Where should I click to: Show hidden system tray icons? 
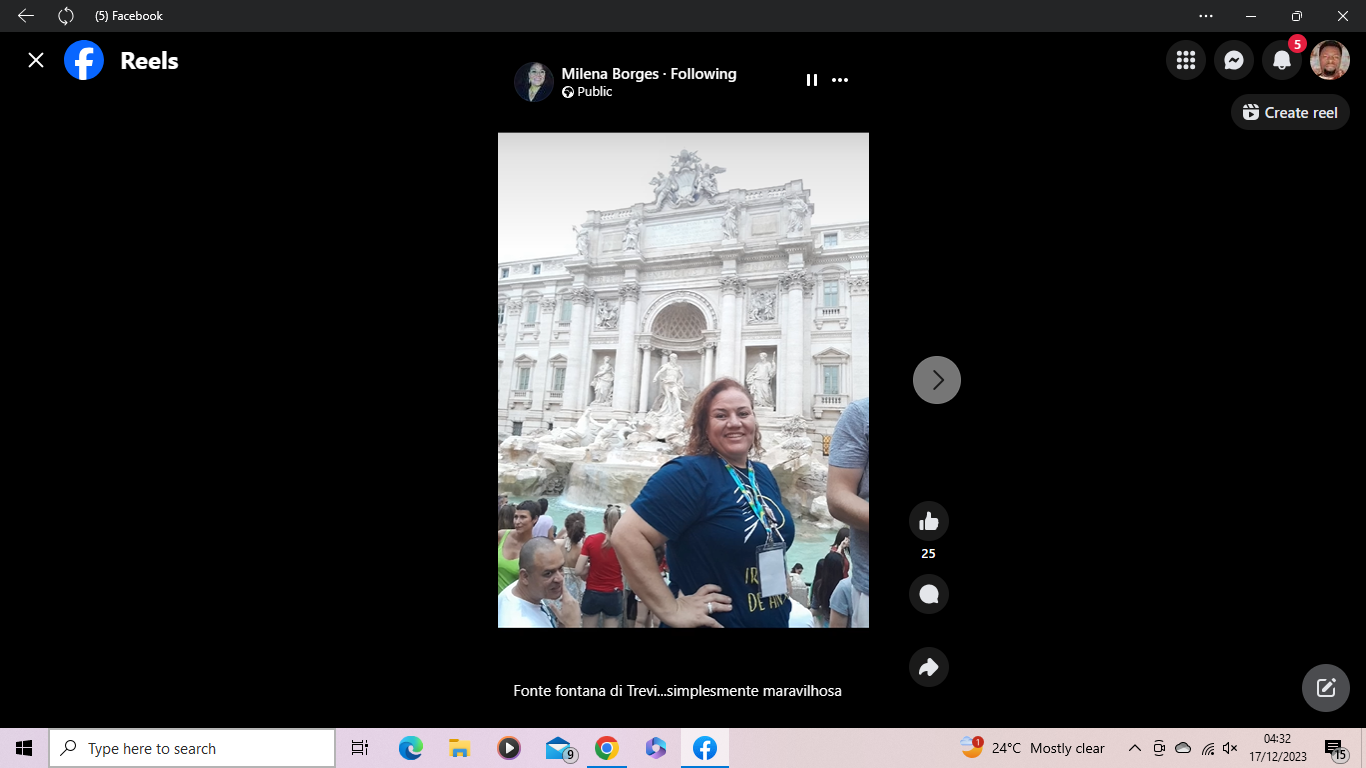[x=1135, y=748]
